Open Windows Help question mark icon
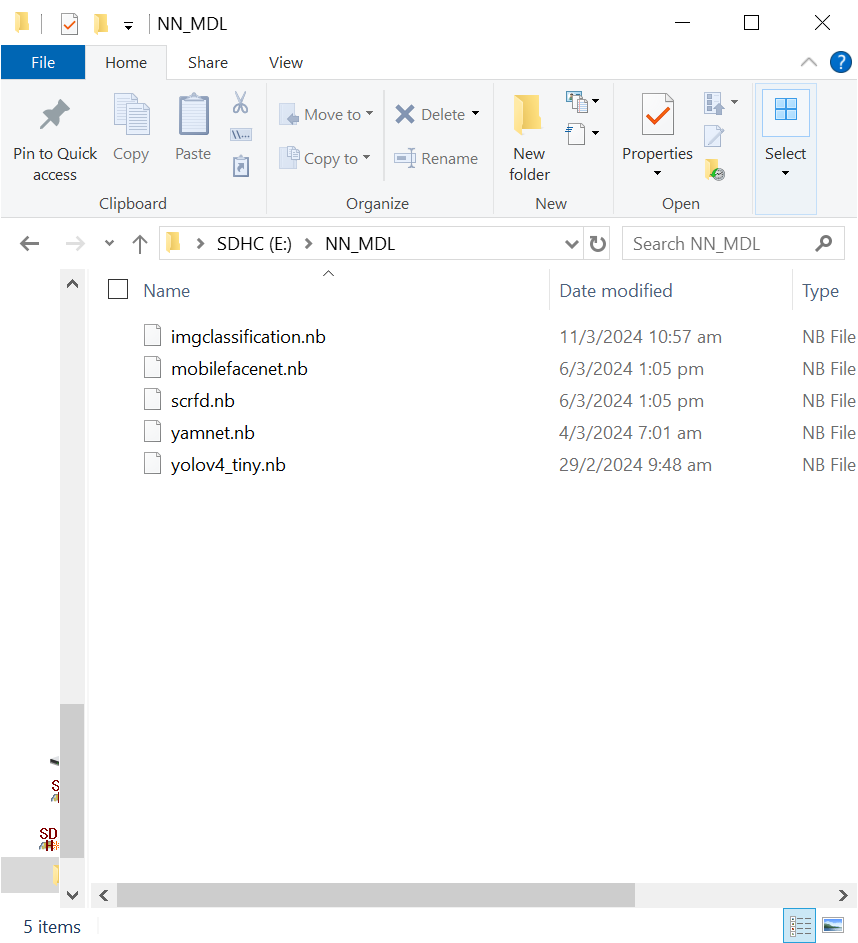This screenshot has height=943, width=858. tap(840, 62)
